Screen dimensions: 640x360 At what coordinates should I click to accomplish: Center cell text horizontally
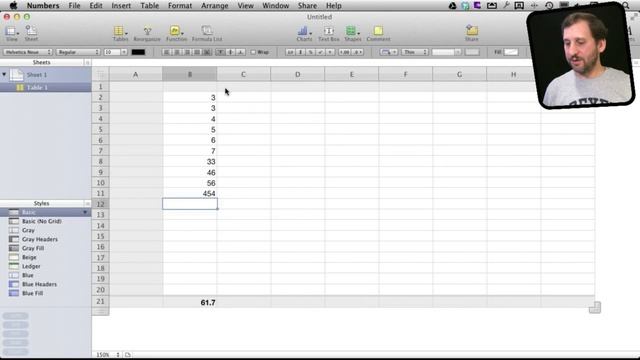[177, 52]
